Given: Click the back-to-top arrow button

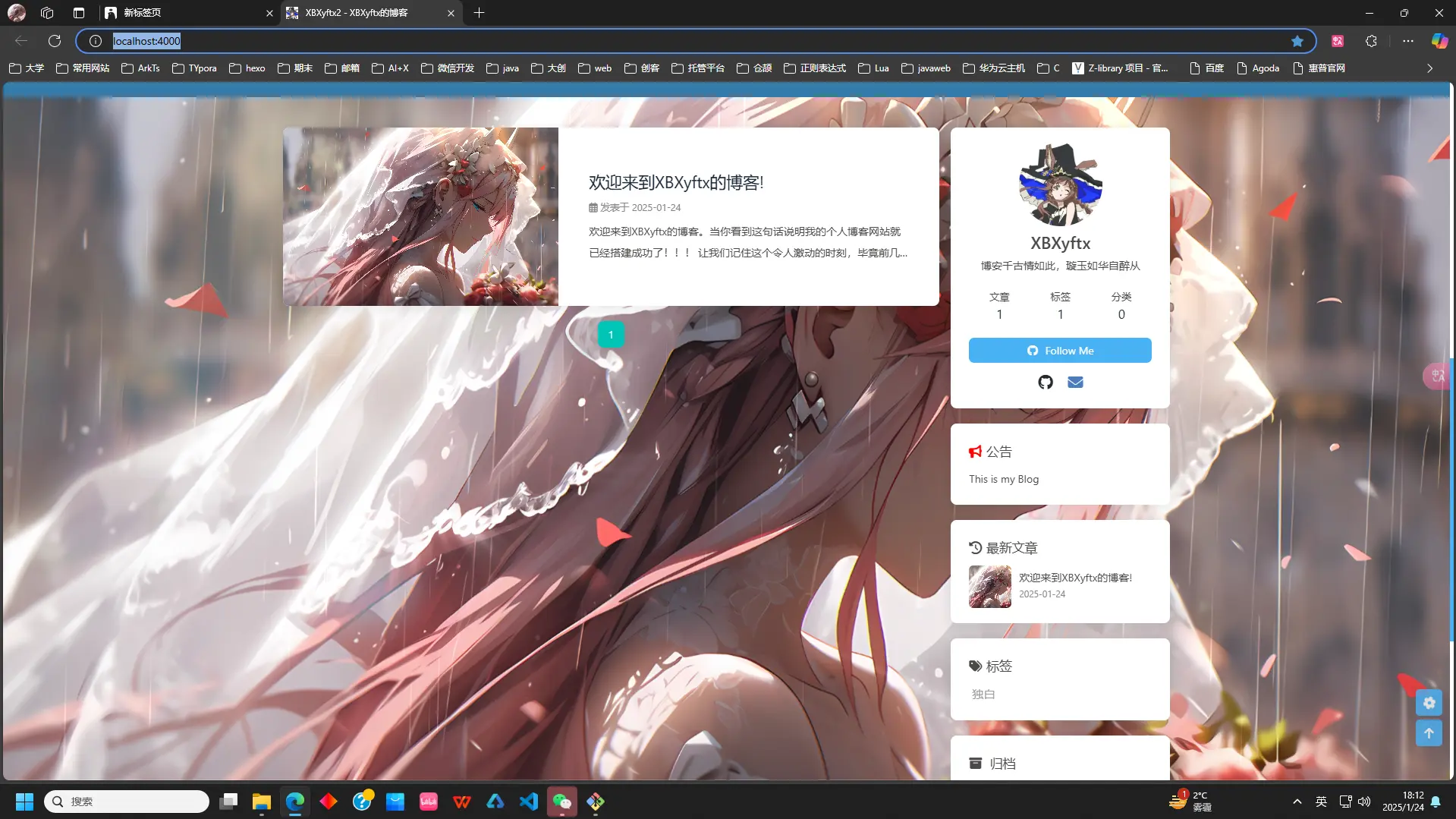Looking at the screenshot, I should (1429, 733).
